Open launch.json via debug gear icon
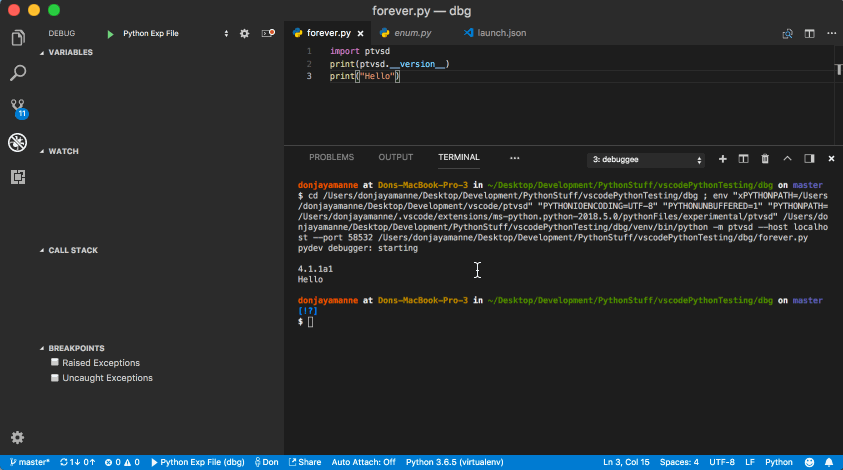843x470 pixels. point(245,33)
